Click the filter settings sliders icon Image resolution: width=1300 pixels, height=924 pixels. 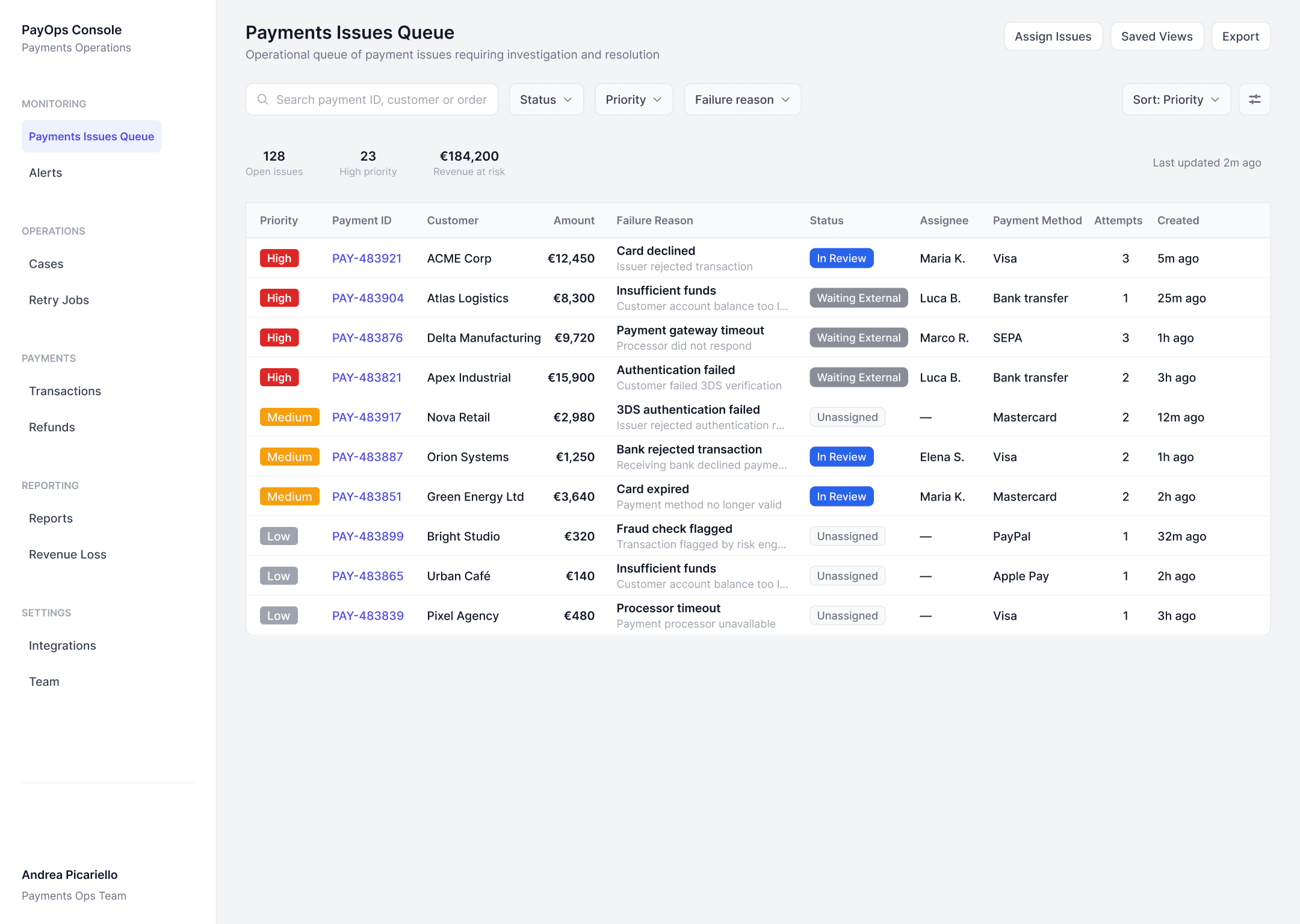(x=1254, y=99)
